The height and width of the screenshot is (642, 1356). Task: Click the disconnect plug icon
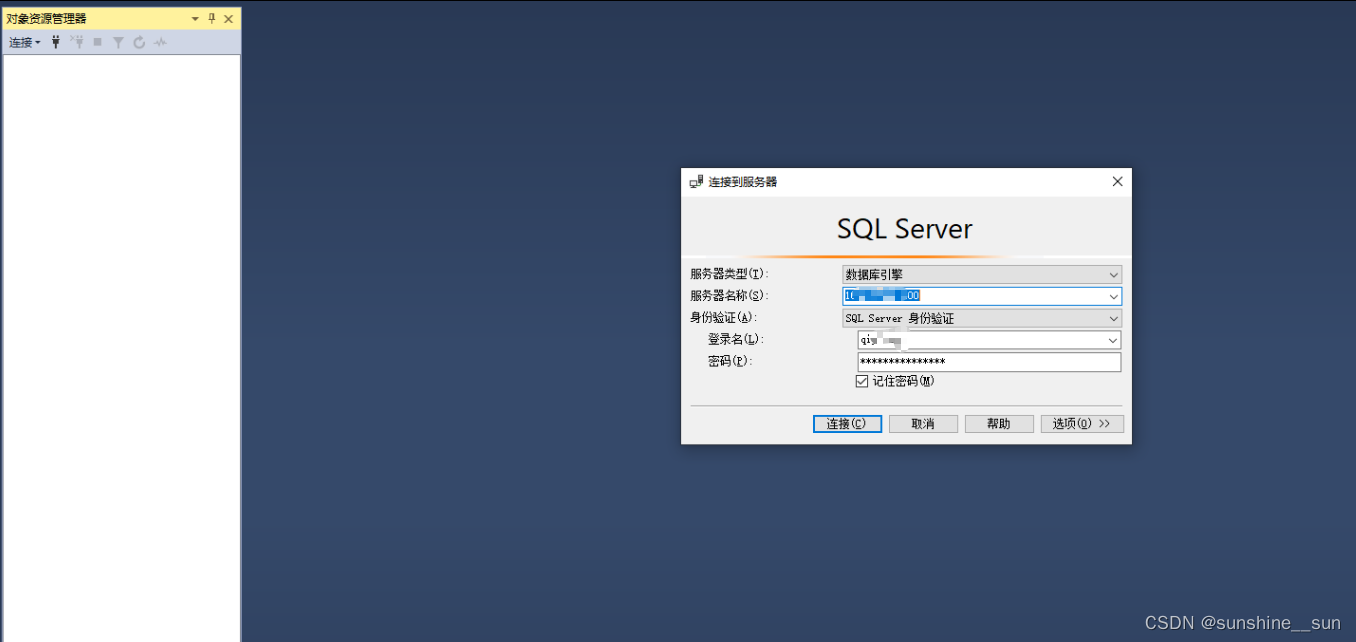[77, 42]
